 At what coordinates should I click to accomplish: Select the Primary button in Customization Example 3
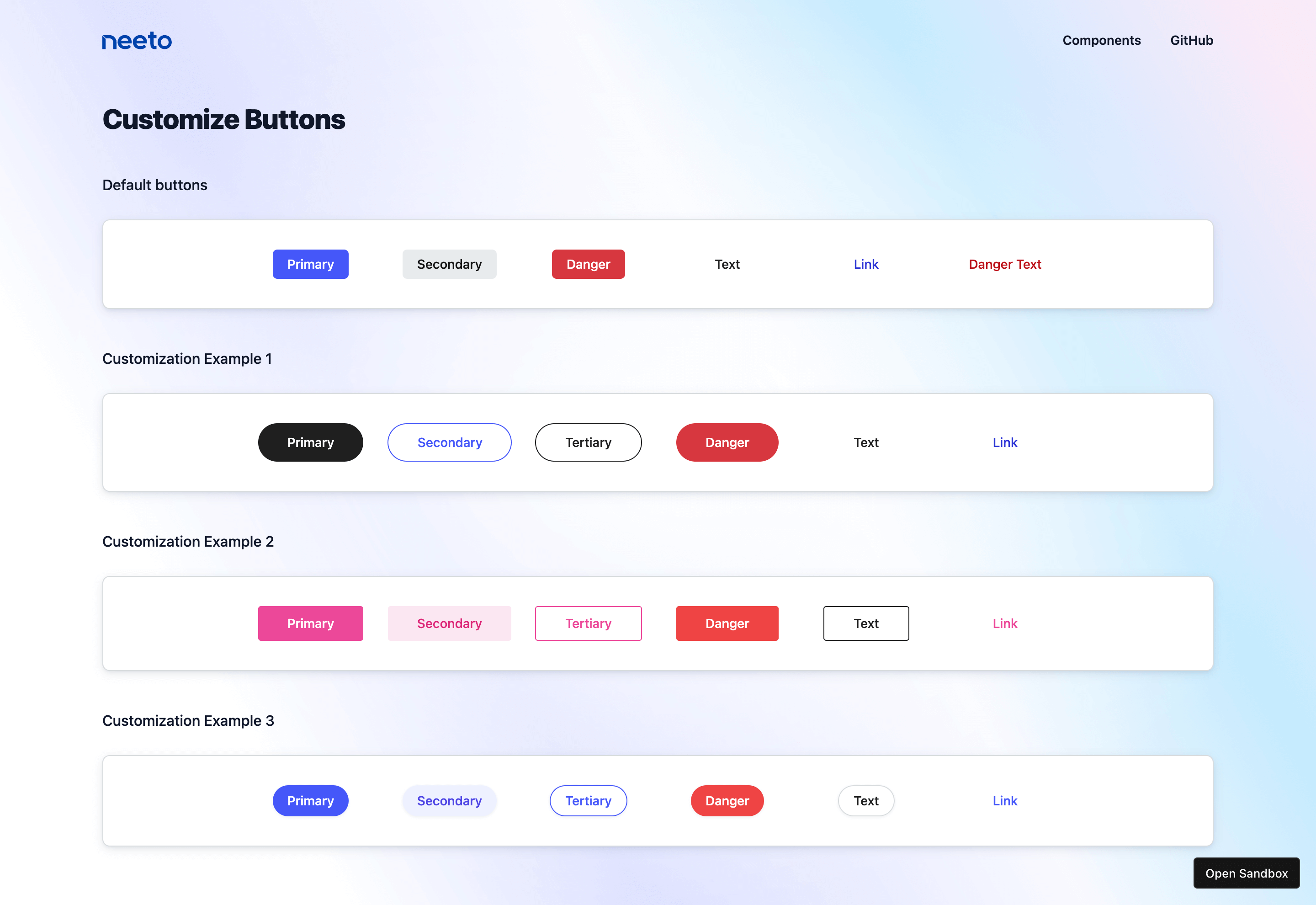pyautogui.click(x=311, y=800)
